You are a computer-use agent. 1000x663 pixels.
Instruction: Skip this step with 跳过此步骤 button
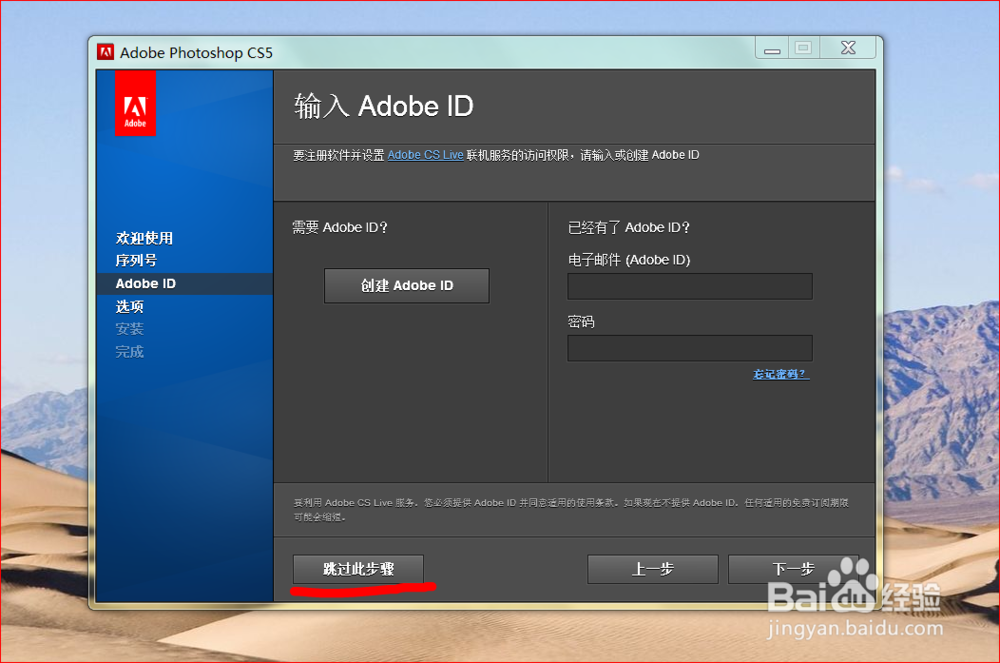coord(358,569)
